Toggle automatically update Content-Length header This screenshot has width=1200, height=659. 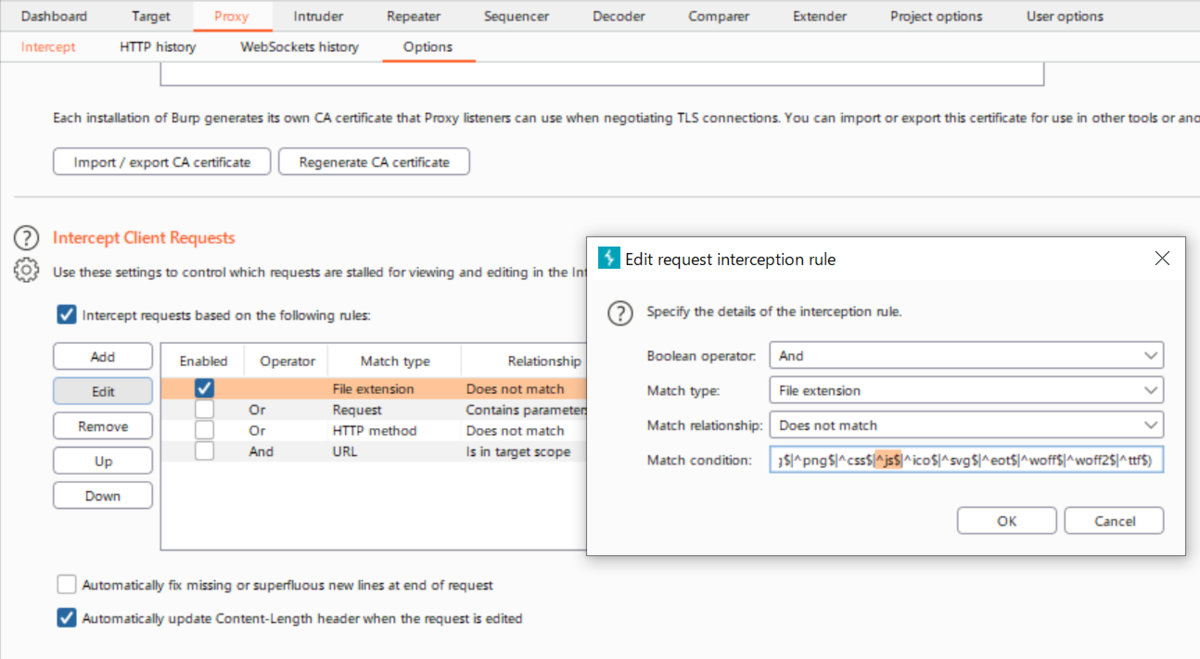pos(67,618)
